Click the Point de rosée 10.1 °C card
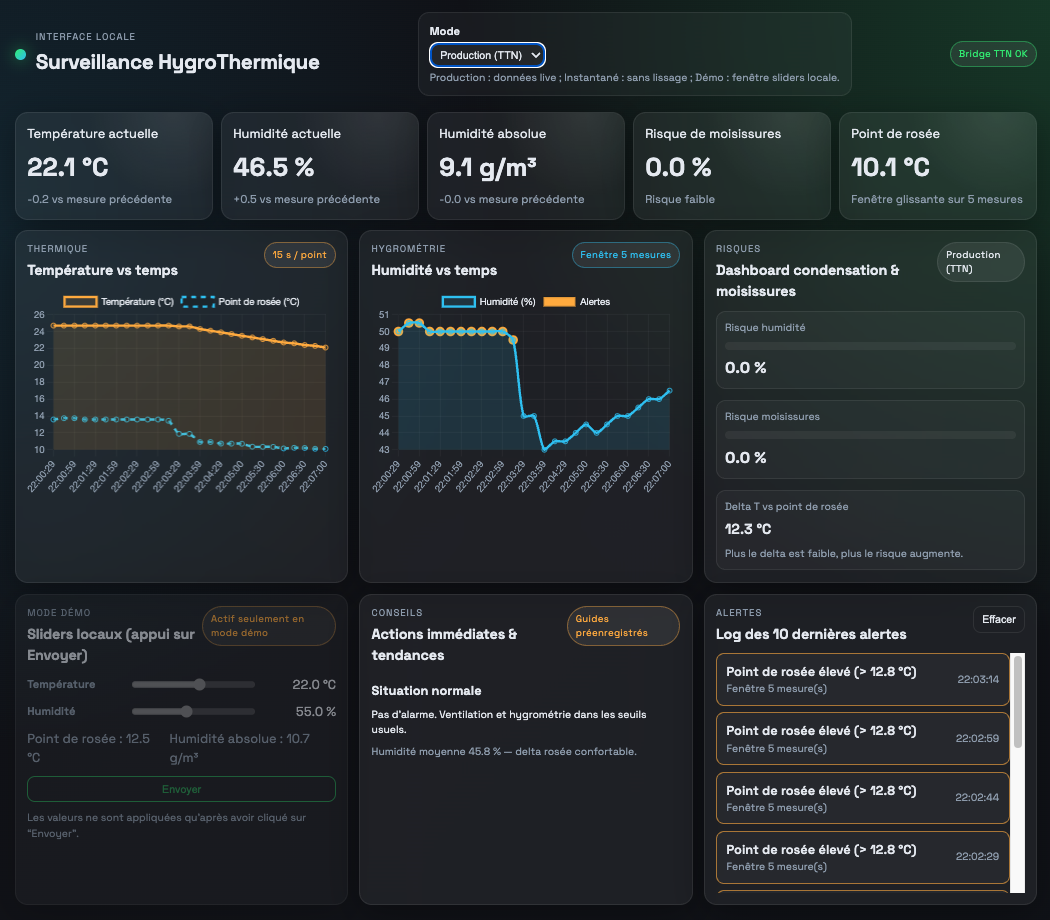 coord(938,166)
